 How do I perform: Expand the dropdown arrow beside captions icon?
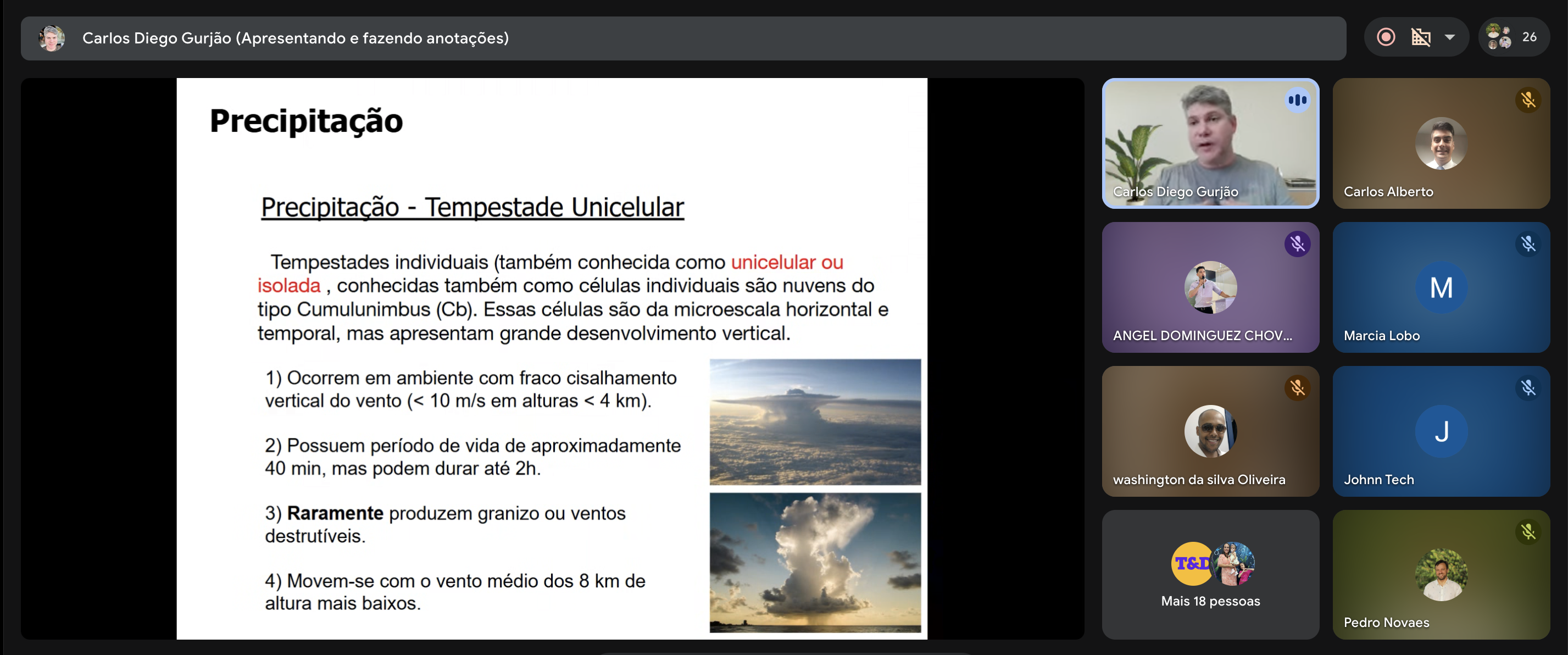(x=1450, y=37)
